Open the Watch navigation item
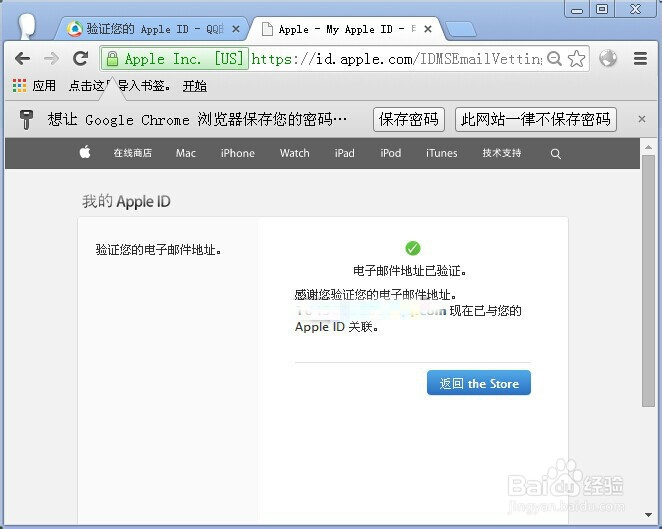Viewport: 662px width, 529px height. tap(295, 153)
